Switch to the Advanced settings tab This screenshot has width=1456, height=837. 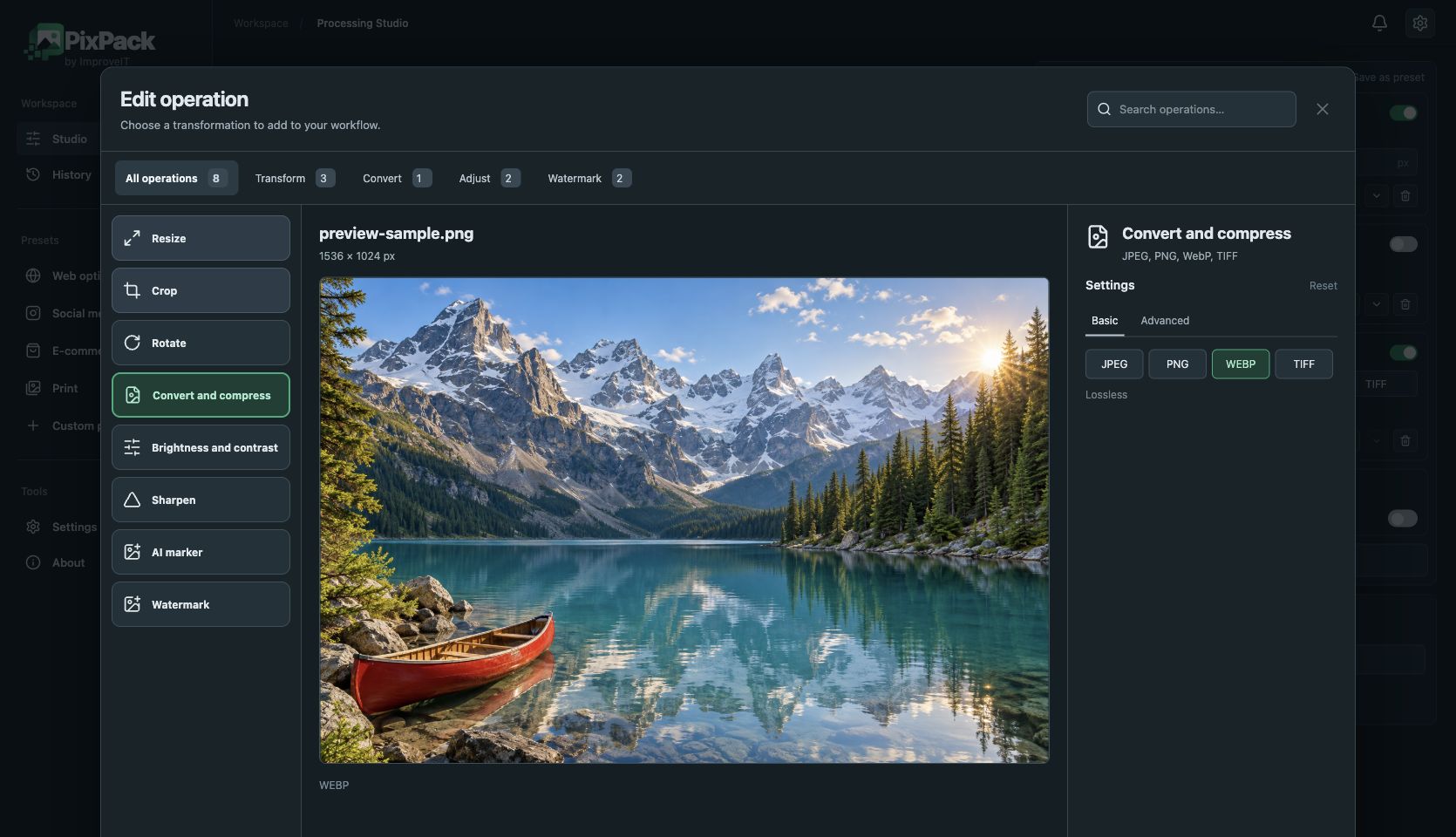tap(1165, 320)
